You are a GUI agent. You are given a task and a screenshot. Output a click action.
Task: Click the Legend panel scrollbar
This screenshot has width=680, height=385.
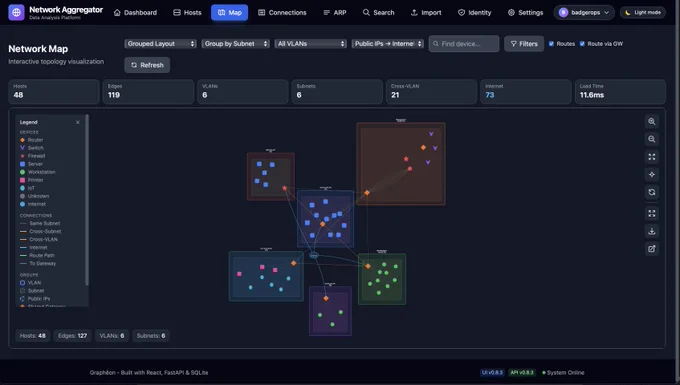(x=87, y=200)
